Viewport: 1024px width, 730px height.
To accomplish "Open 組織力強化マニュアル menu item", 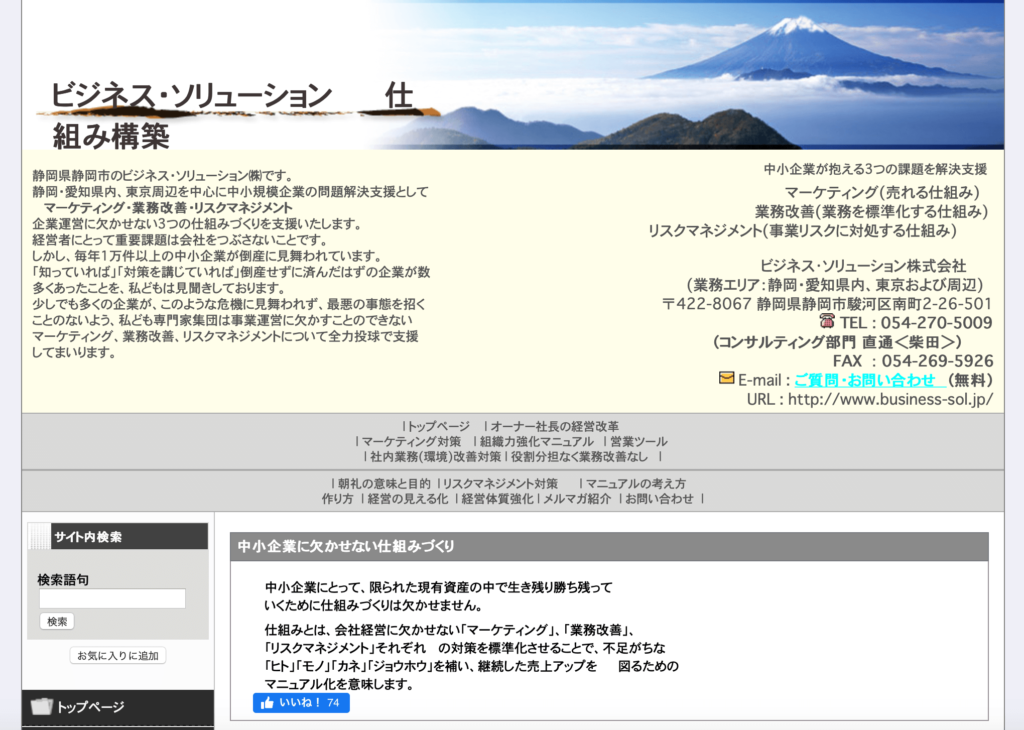I will coord(537,441).
